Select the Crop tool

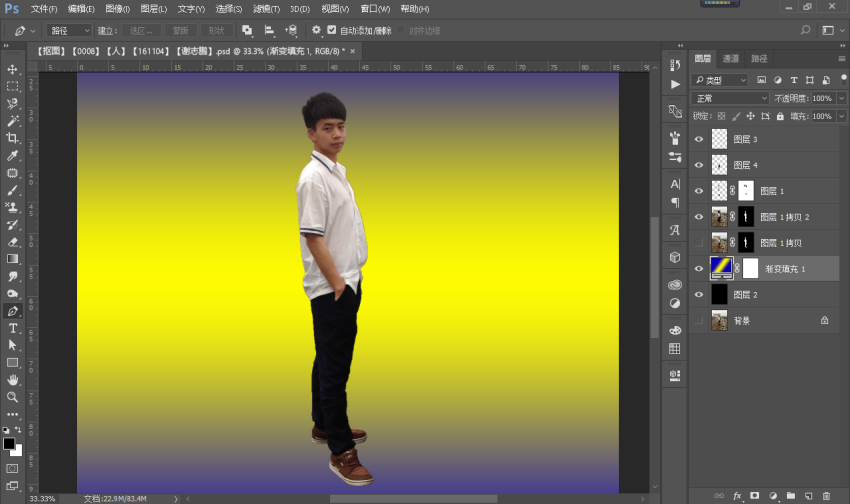pyautogui.click(x=13, y=138)
